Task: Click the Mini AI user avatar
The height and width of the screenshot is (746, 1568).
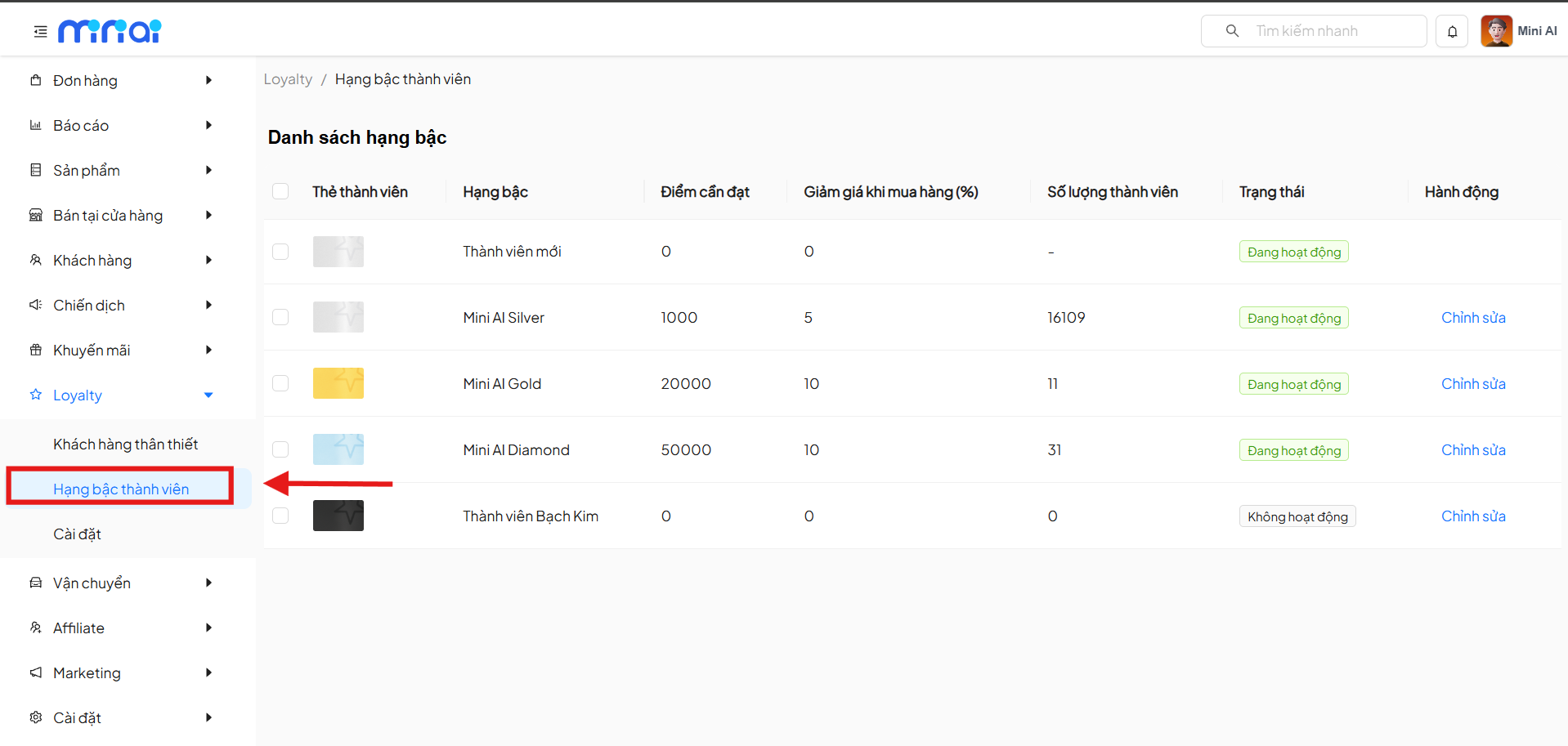Action: (1496, 32)
